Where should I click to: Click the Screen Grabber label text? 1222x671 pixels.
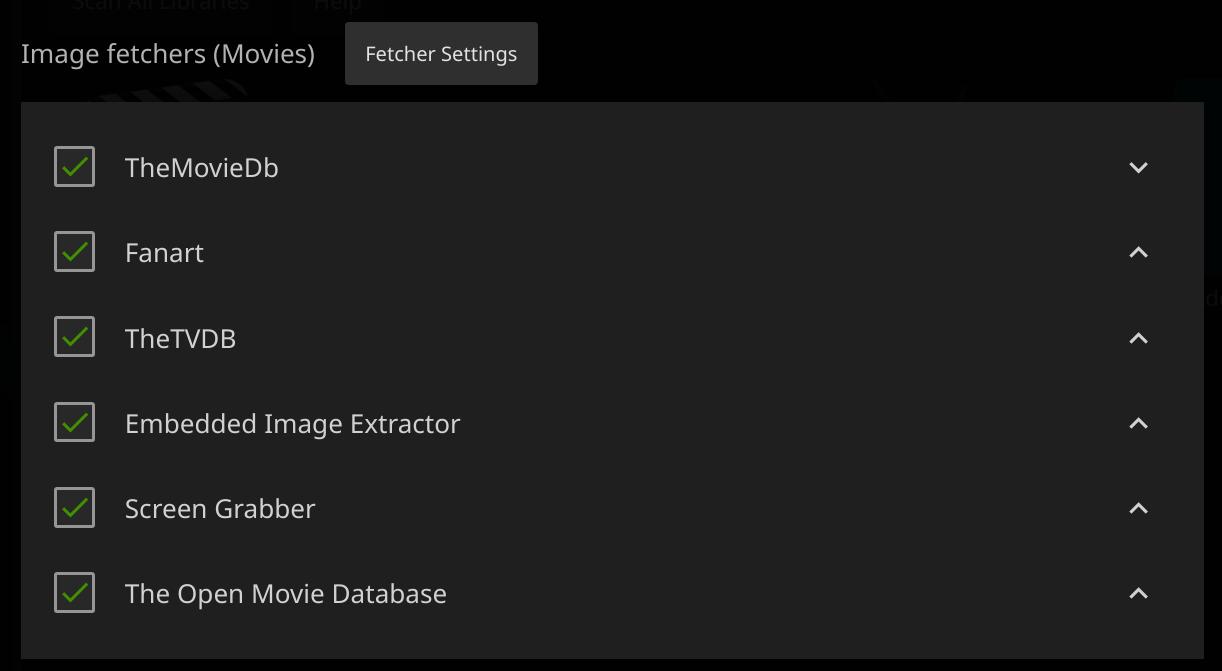coord(220,509)
